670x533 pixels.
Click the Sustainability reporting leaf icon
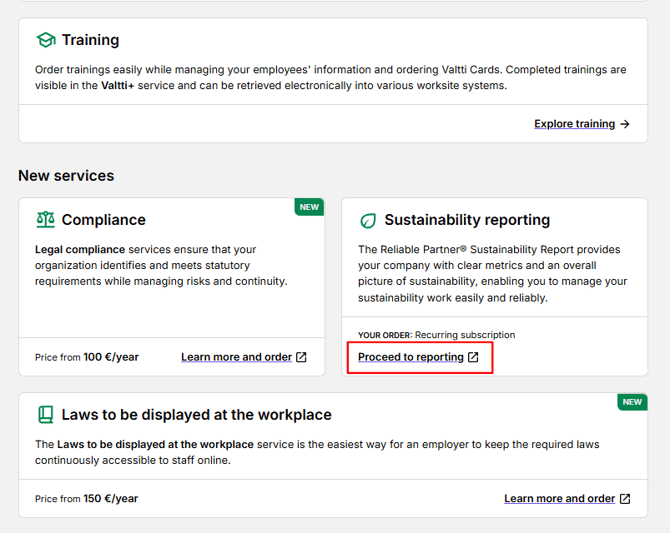[x=368, y=220]
